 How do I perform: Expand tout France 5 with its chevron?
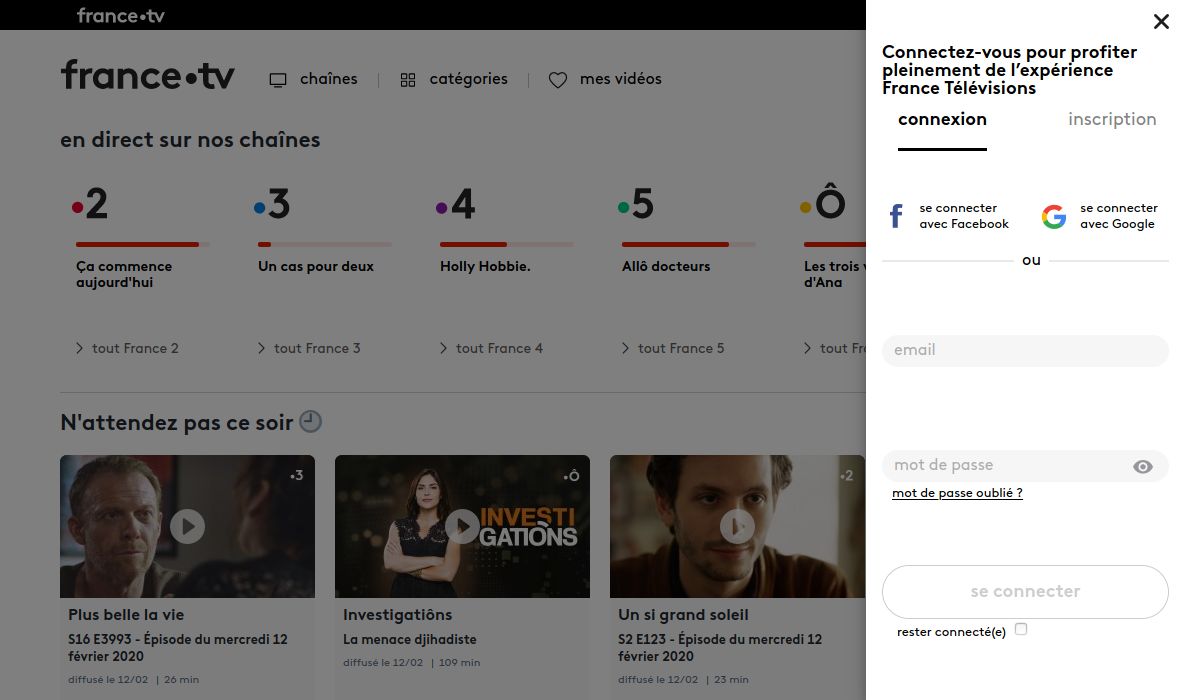point(626,348)
